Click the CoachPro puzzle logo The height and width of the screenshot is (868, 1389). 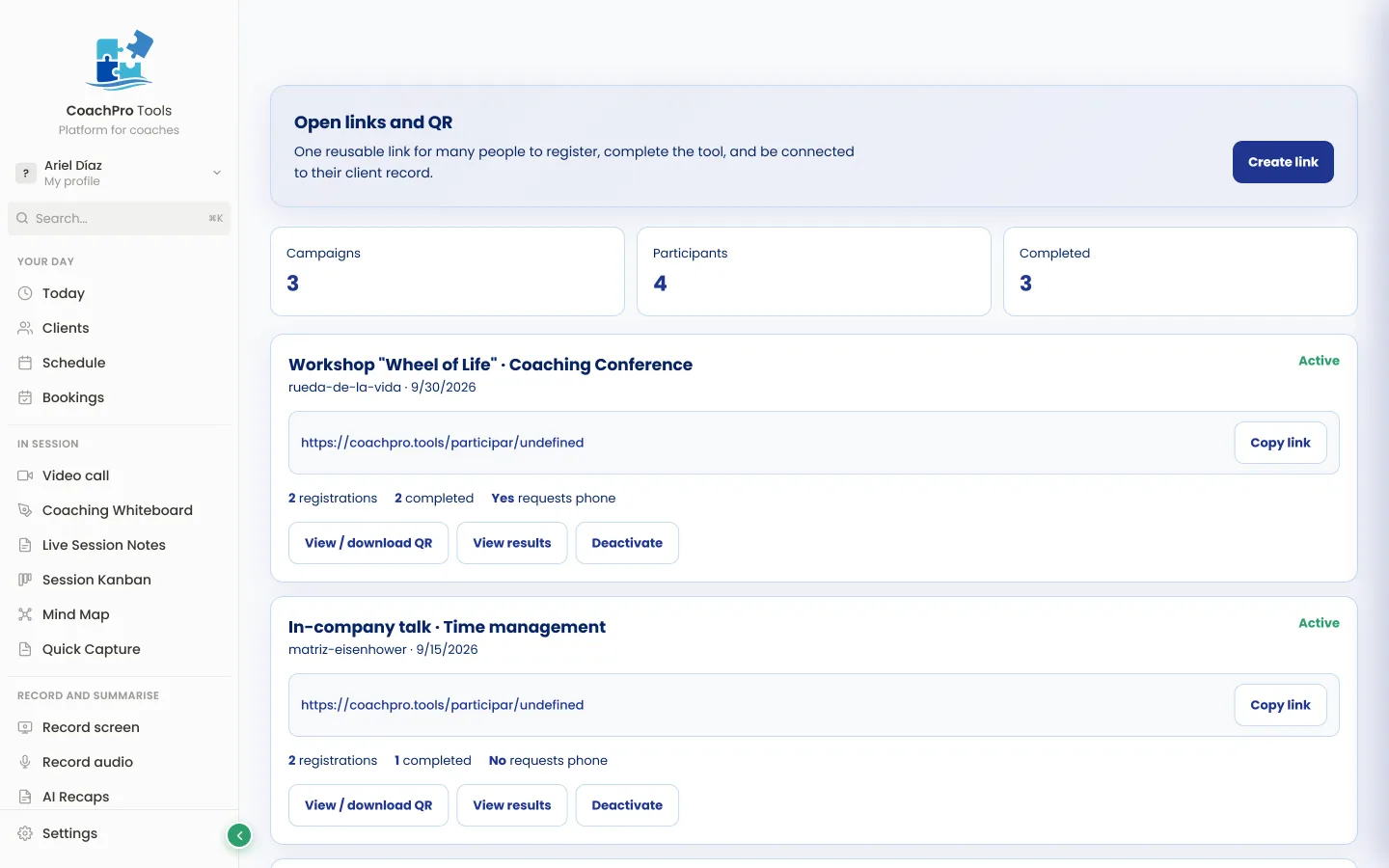pyautogui.click(x=119, y=61)
